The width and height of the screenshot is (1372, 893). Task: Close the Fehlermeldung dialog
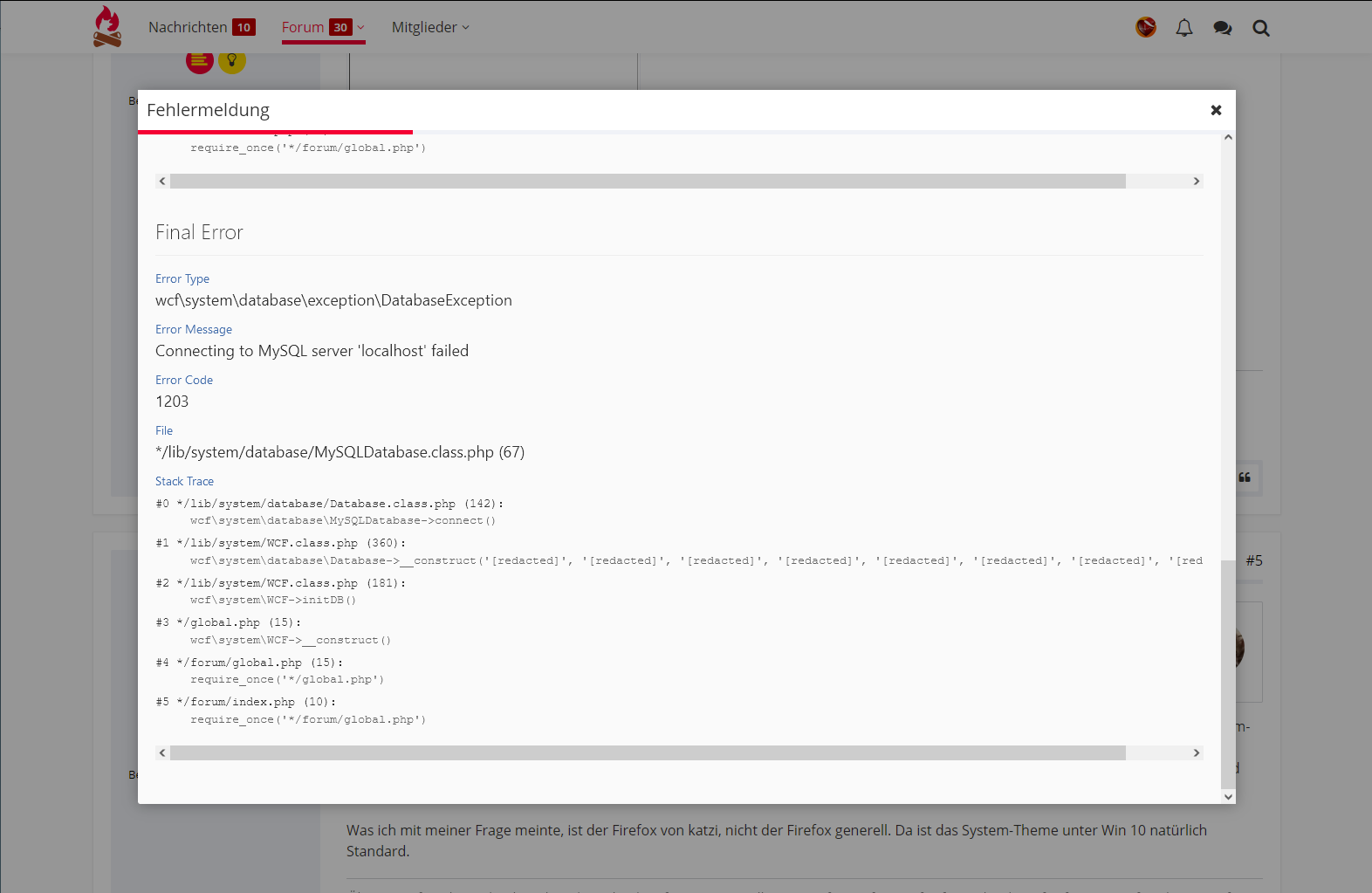(x=1216, y=110)
